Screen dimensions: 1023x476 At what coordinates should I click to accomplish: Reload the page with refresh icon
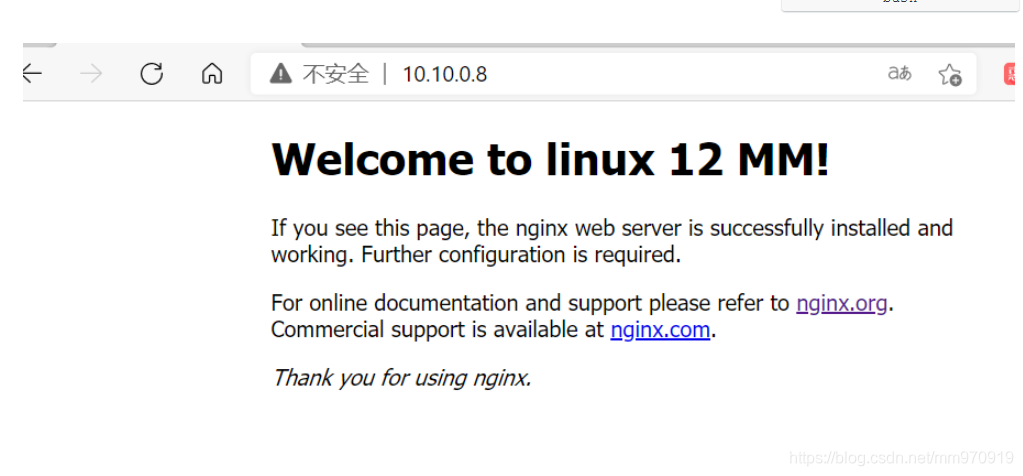[x=151, y=74]
